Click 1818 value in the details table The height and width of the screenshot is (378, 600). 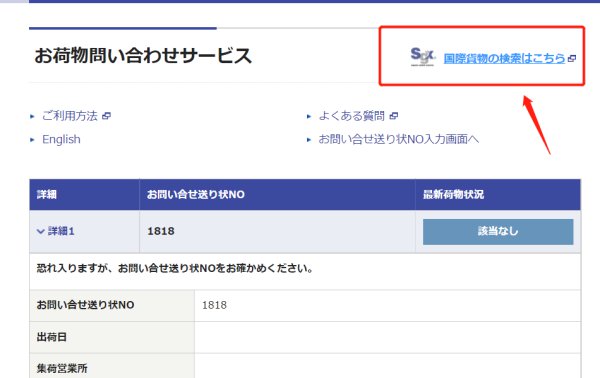214,305
